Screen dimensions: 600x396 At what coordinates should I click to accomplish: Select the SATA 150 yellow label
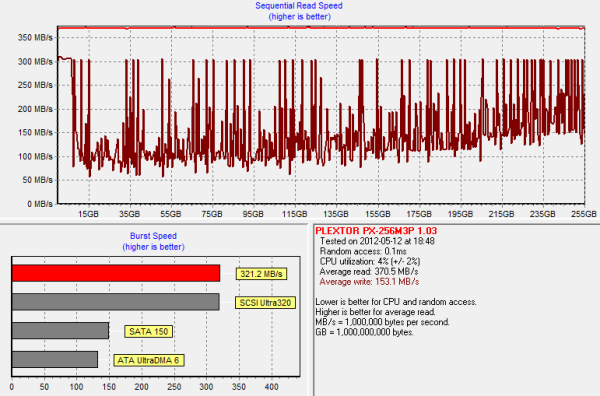tap(148, 331)
